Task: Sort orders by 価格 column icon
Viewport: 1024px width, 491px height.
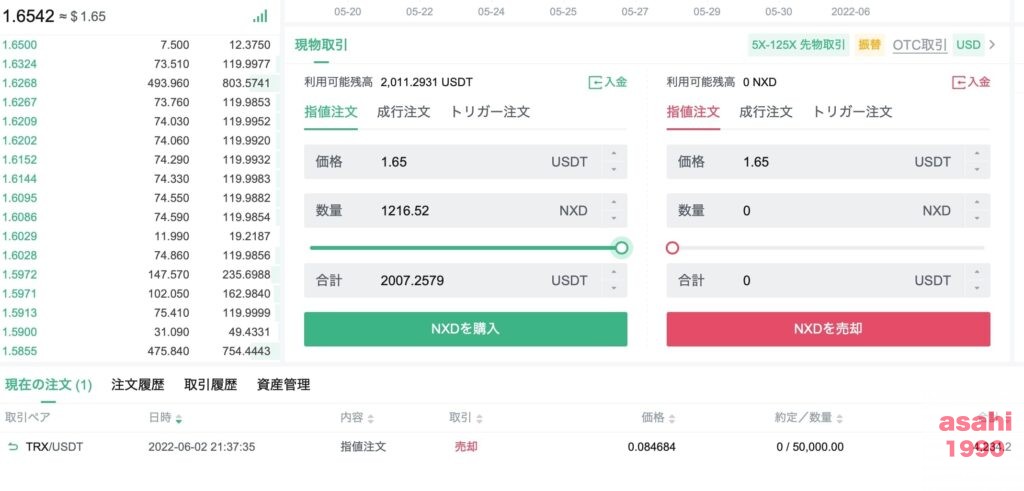Action: coord(672,419)
